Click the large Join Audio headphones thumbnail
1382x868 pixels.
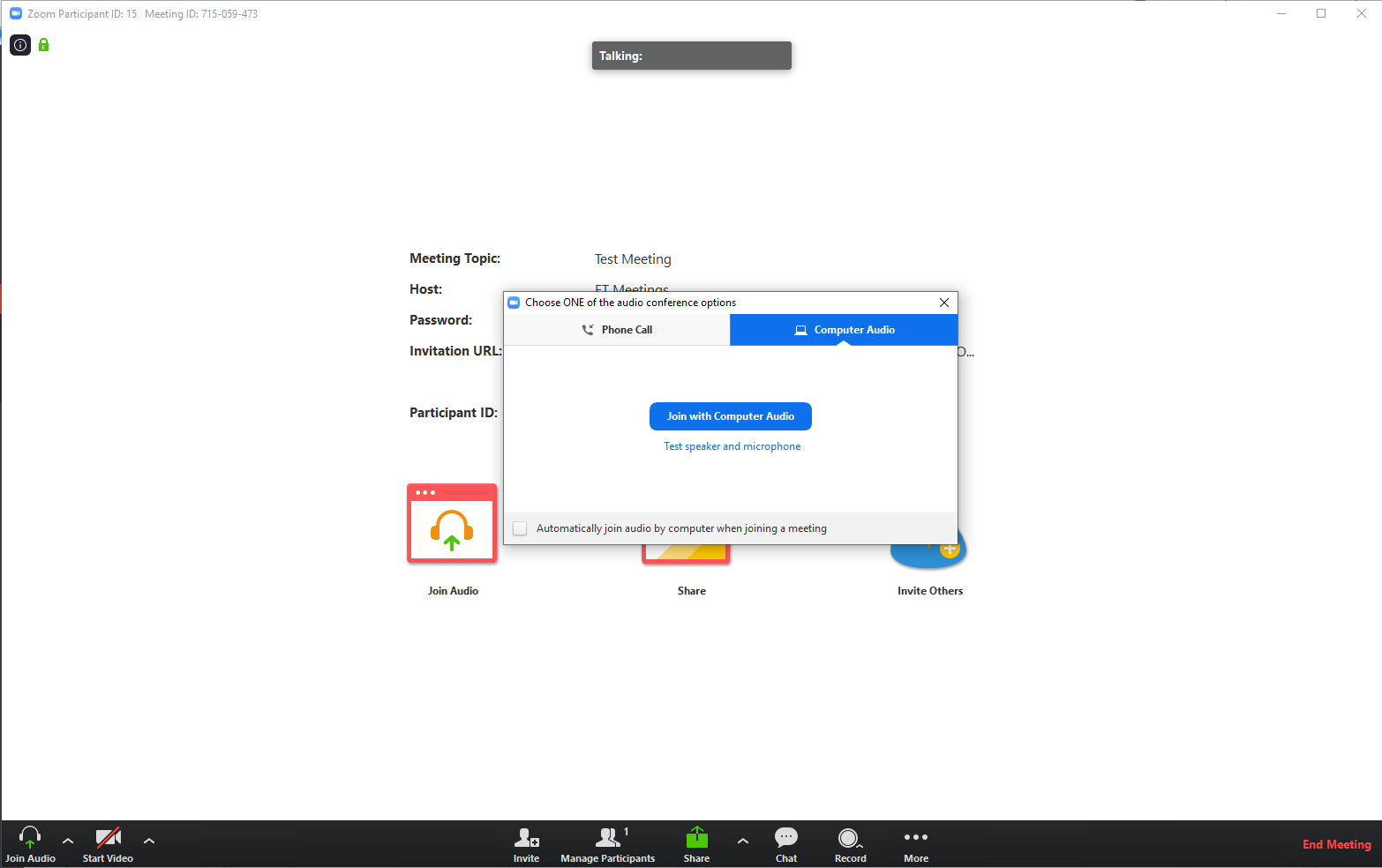[x=452, y=523]
